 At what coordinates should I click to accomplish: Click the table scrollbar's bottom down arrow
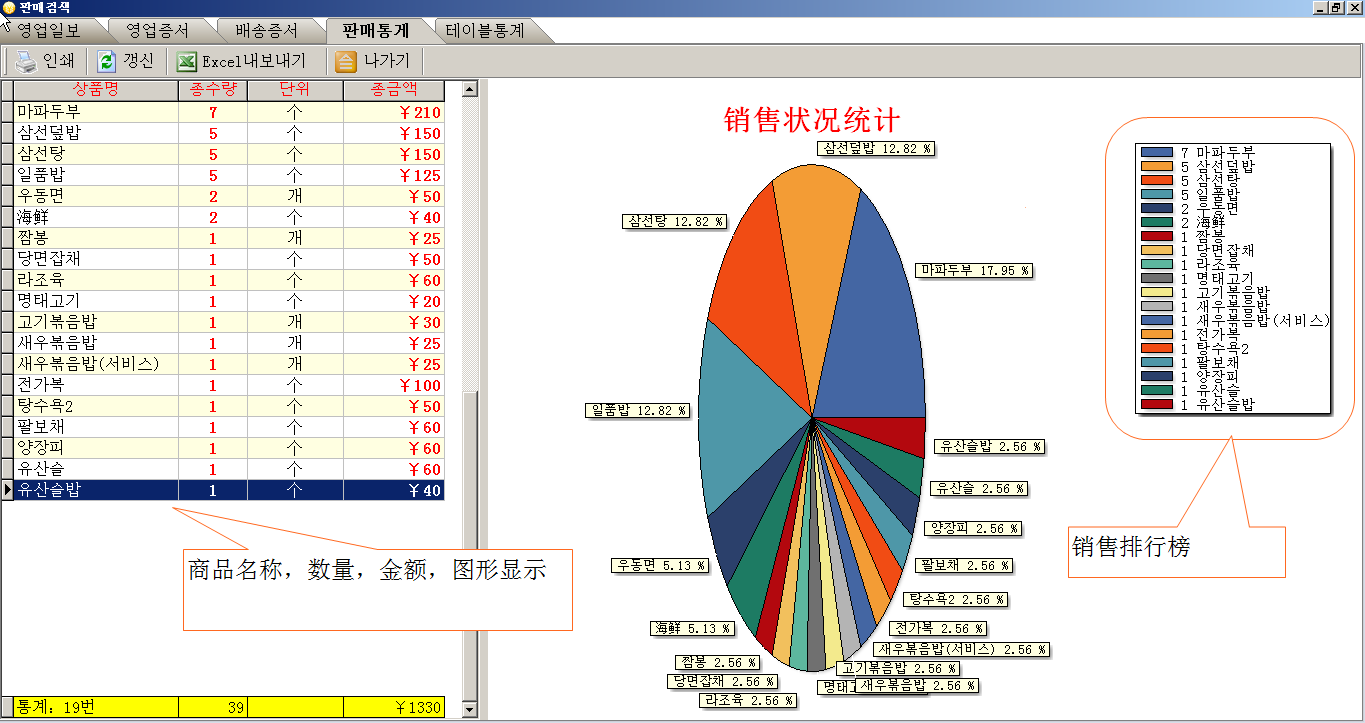click(x=470, y=709)
